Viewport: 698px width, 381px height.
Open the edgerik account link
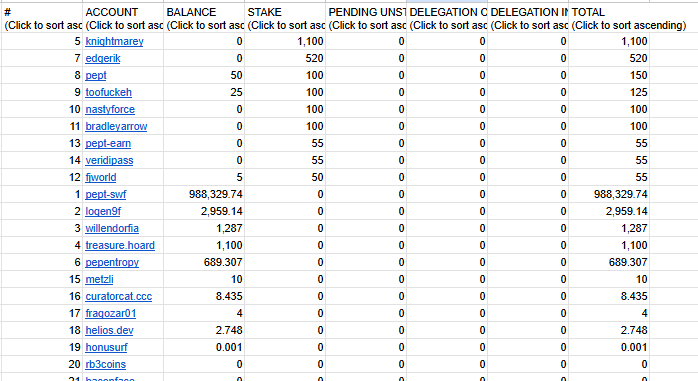[x=103, y=58]
